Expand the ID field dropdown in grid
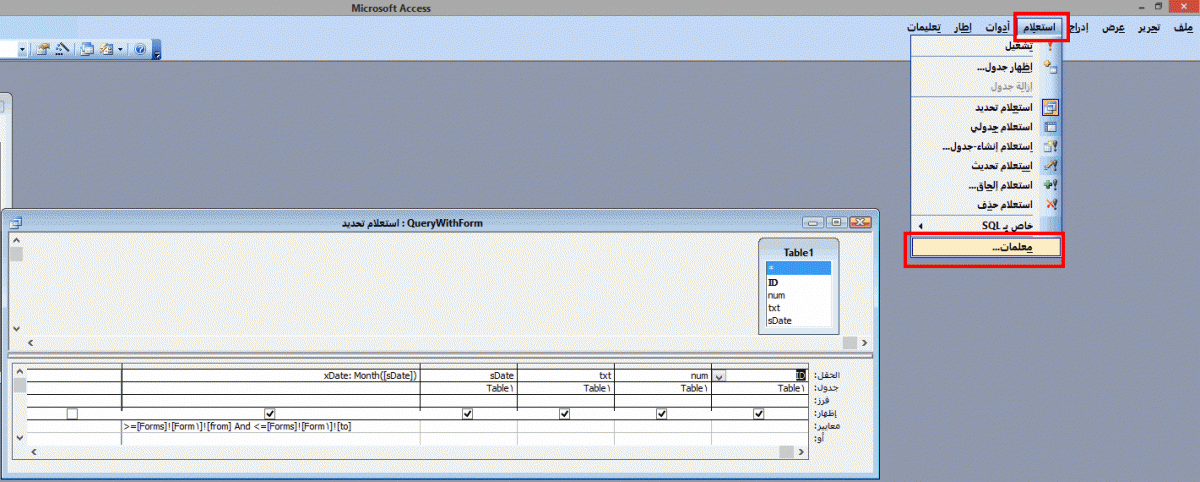Screen dimensions: 1200x482 (720, 376)
